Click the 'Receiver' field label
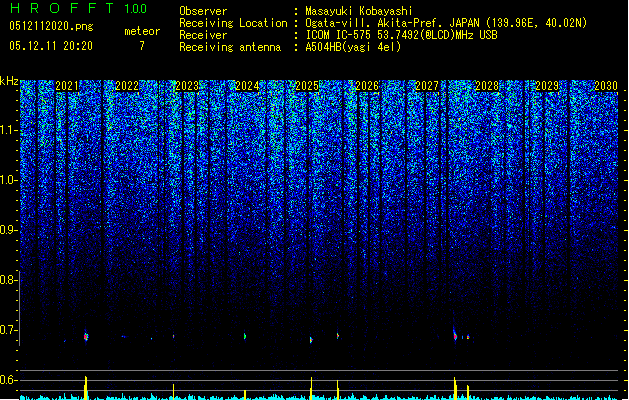Viewport: 629px width, 400px height. point(203,35)
